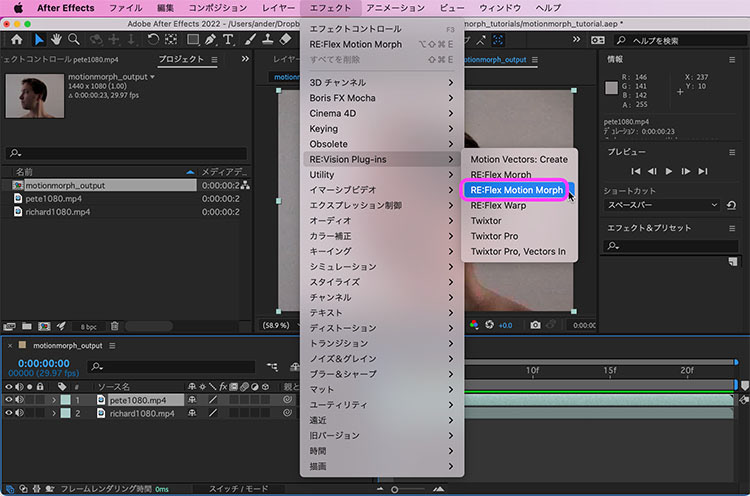
Task: Click the timeline current time 0:00:00:00
Action: [44, 363]
